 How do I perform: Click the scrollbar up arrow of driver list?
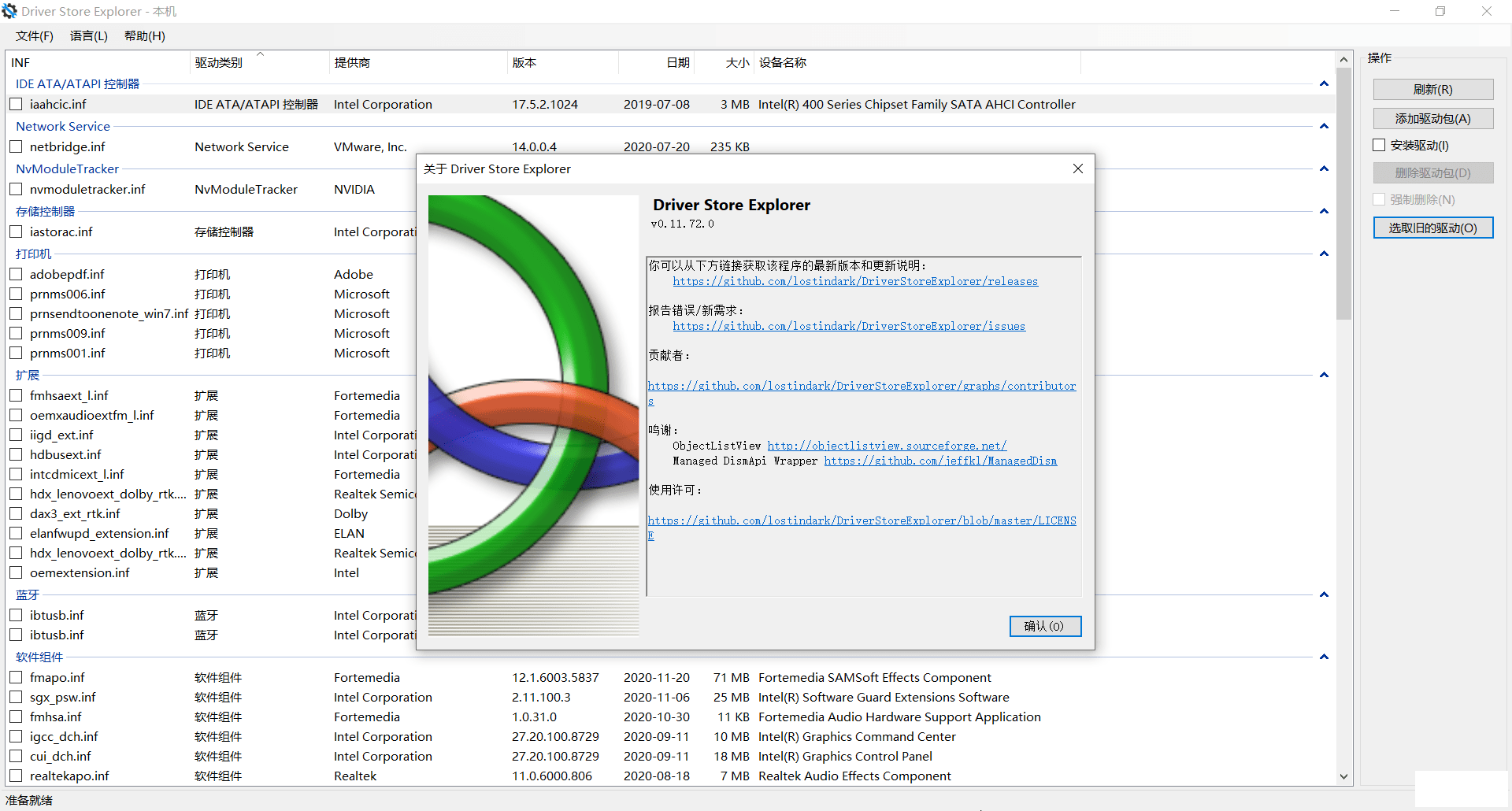[1343, 60]
